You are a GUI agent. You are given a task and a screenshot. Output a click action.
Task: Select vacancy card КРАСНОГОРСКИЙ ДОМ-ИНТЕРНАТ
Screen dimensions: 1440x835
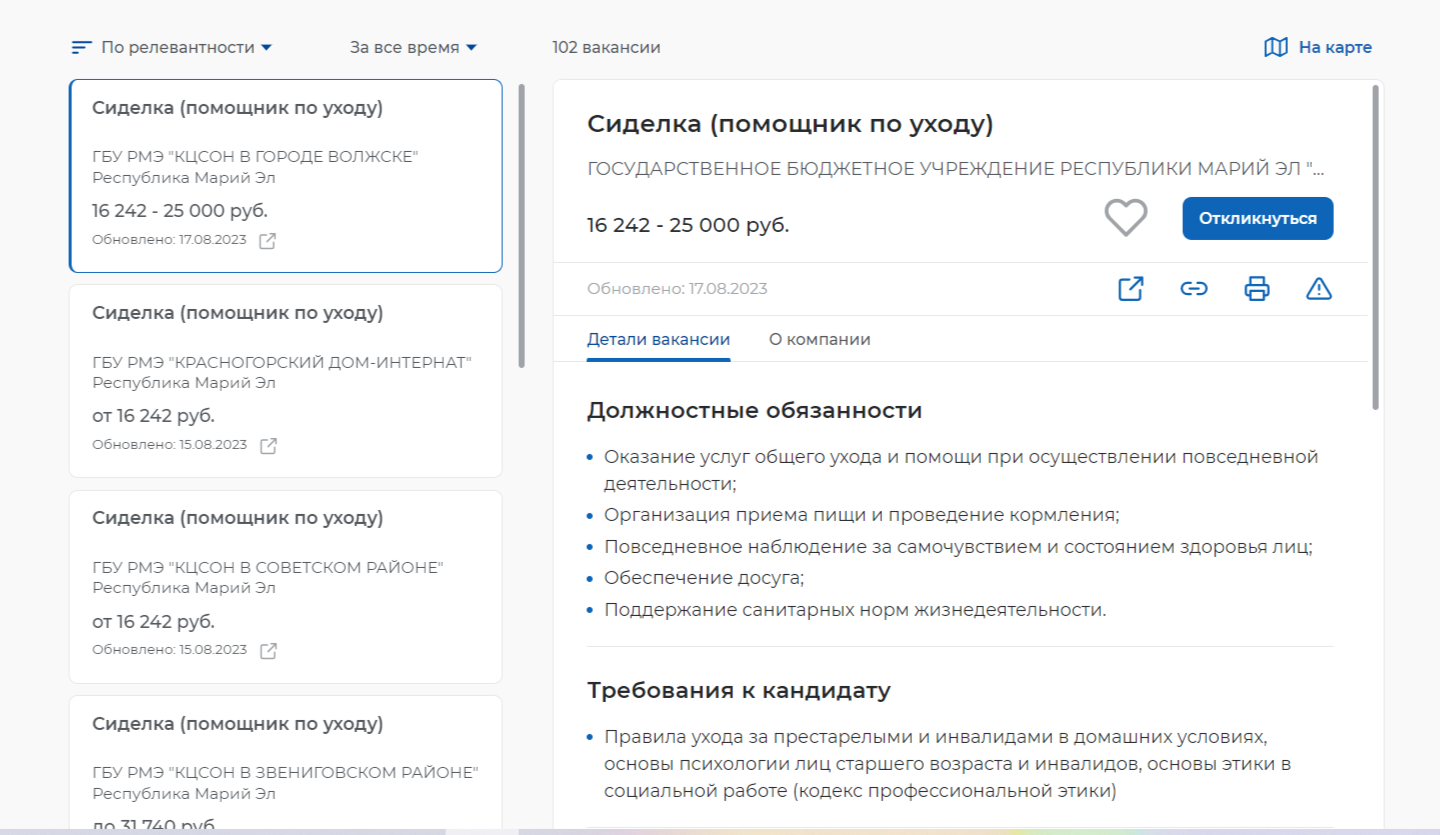click(x=286, y=381)
